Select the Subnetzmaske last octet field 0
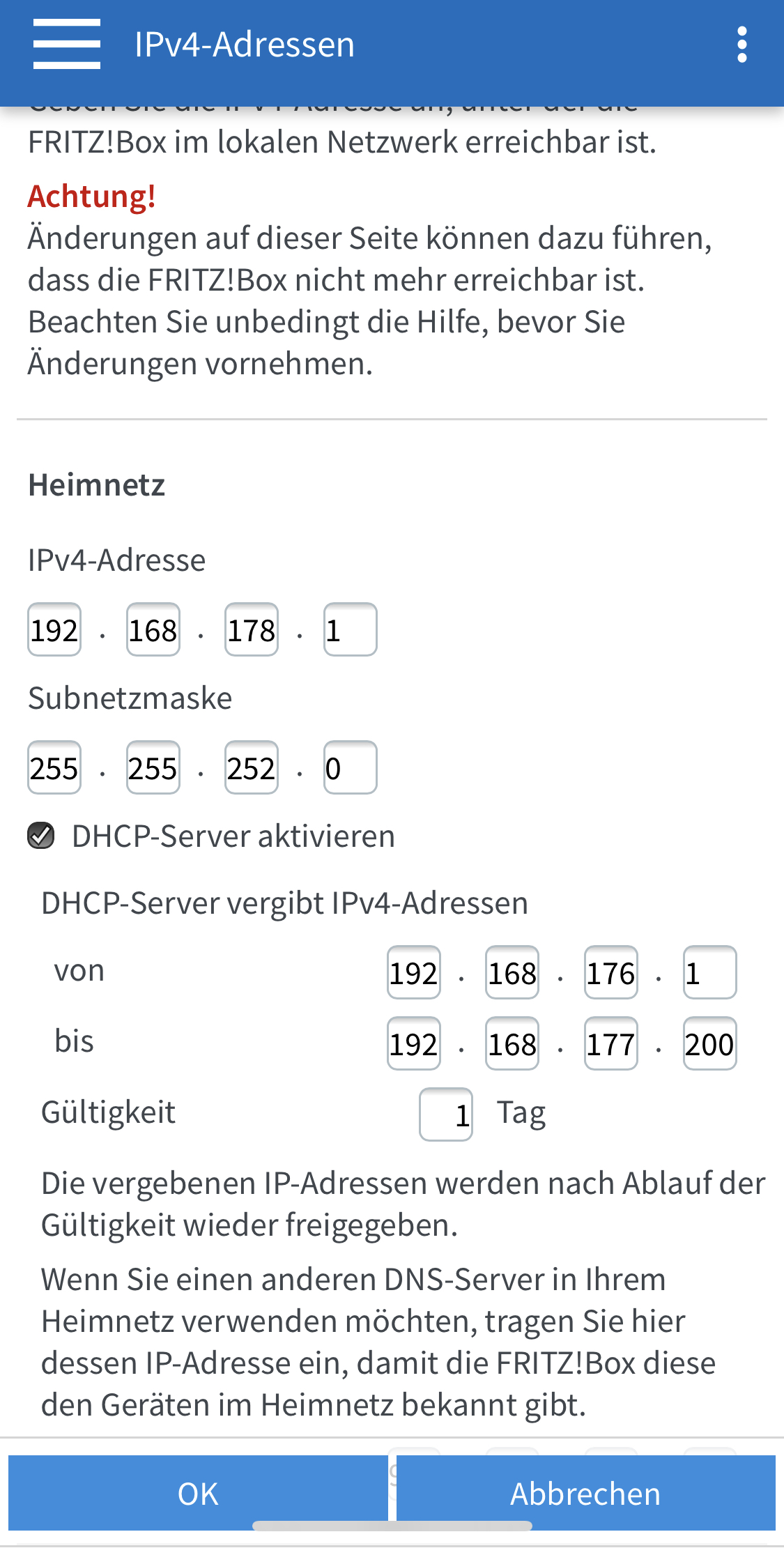This screenshot has height=1548, width=784. tap(351, 767)
